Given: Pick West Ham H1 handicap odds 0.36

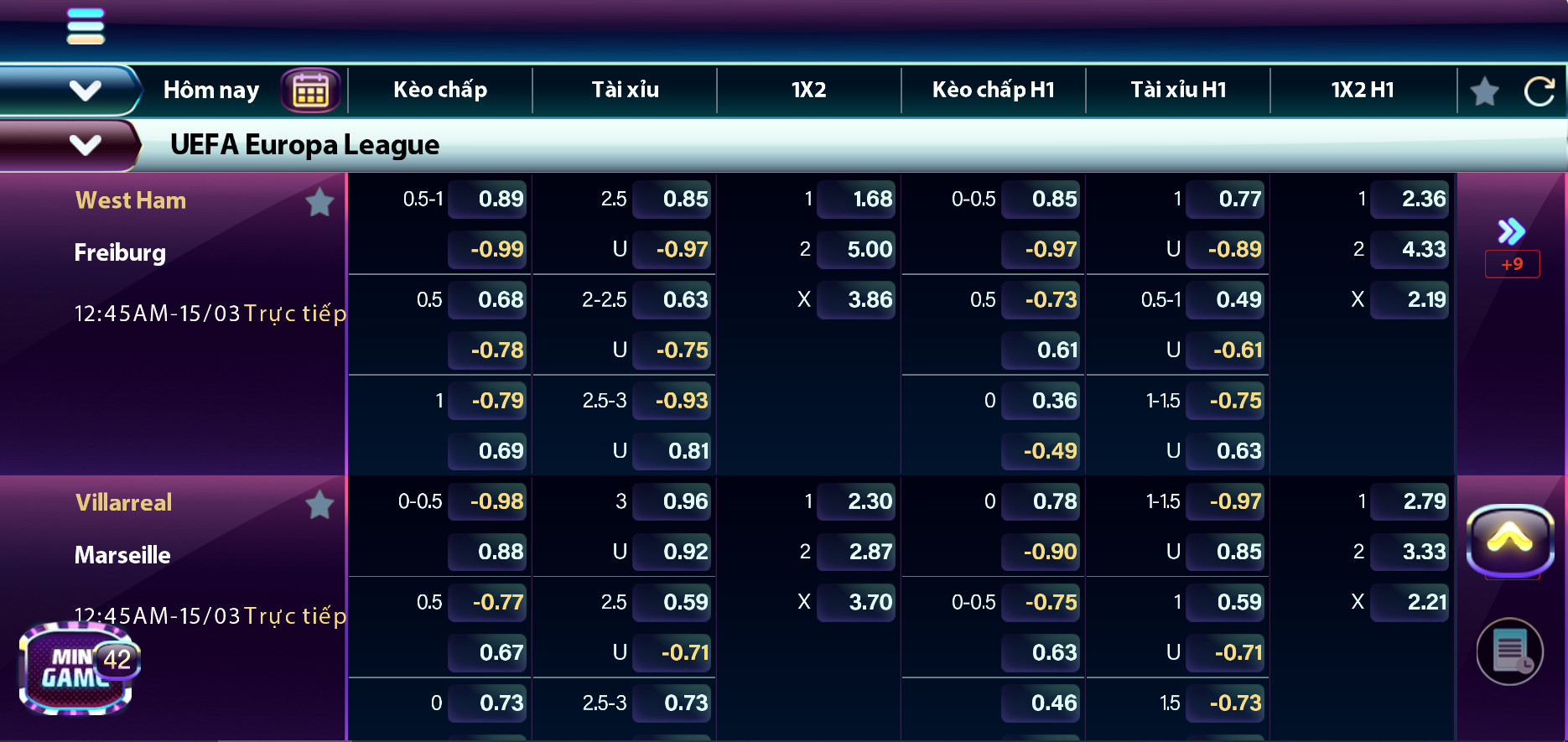Looking at the screenshot, I should 1041,400.
